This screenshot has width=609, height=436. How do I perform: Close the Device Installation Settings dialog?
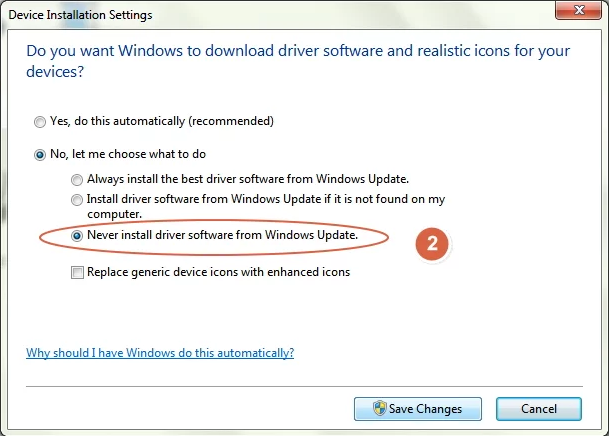pos(578,10)
